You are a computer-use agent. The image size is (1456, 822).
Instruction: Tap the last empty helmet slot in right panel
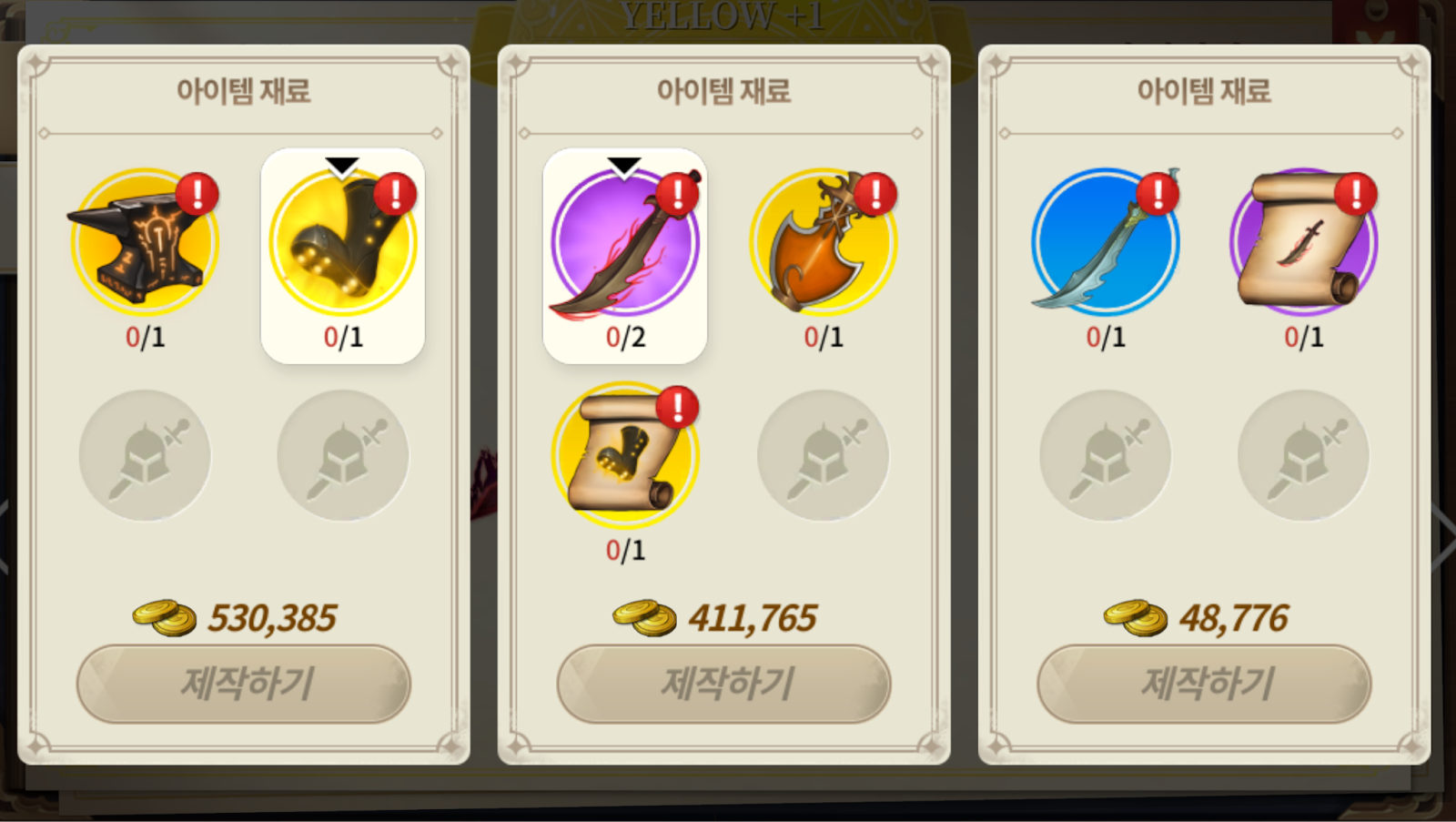point(1304,455)
